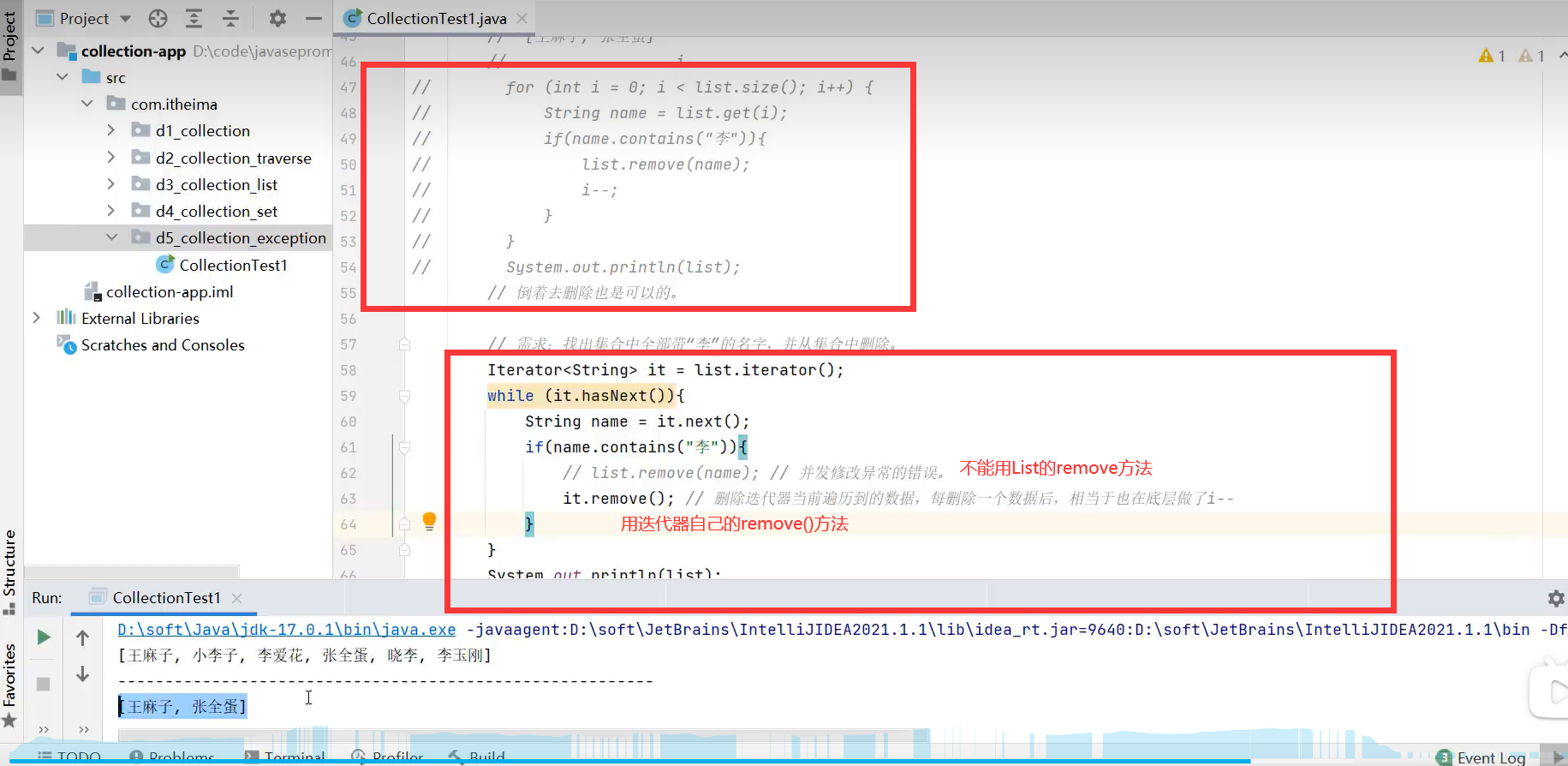Open the Project tool window side tab
Viewport: 1568px width, 766px height.
coord(10,46)
